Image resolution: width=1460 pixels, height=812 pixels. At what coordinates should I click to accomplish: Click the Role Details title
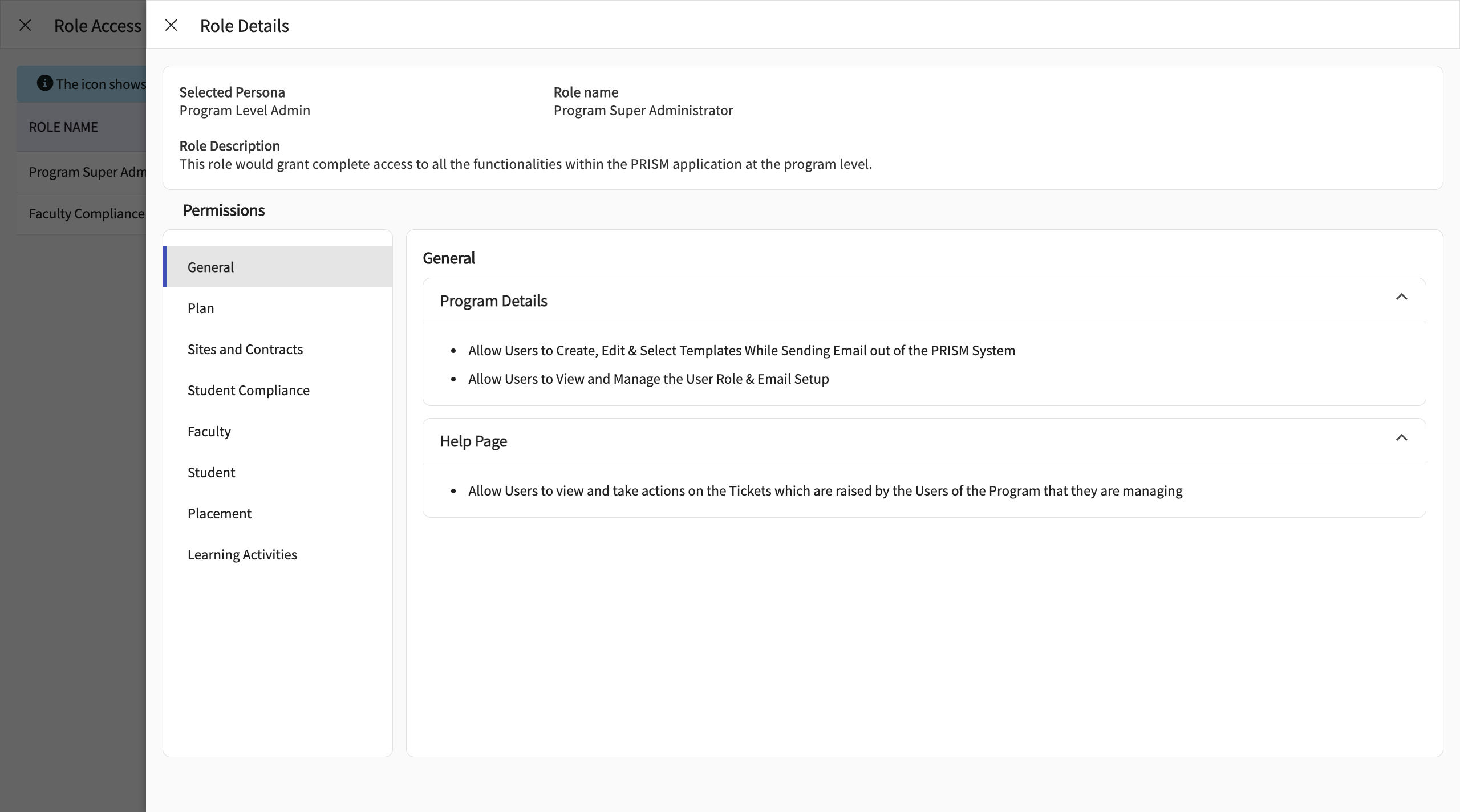tap(244, 26)
